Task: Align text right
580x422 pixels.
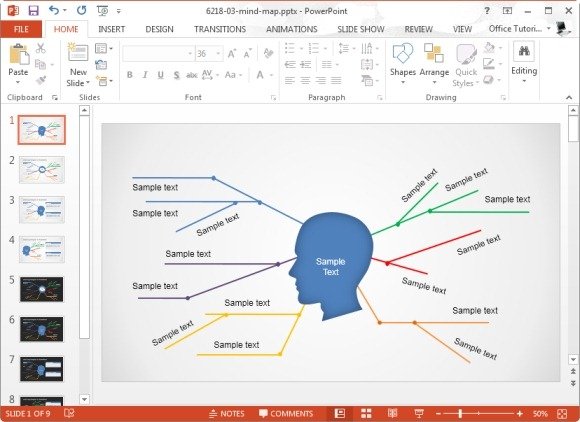Action: pos(321,80)
